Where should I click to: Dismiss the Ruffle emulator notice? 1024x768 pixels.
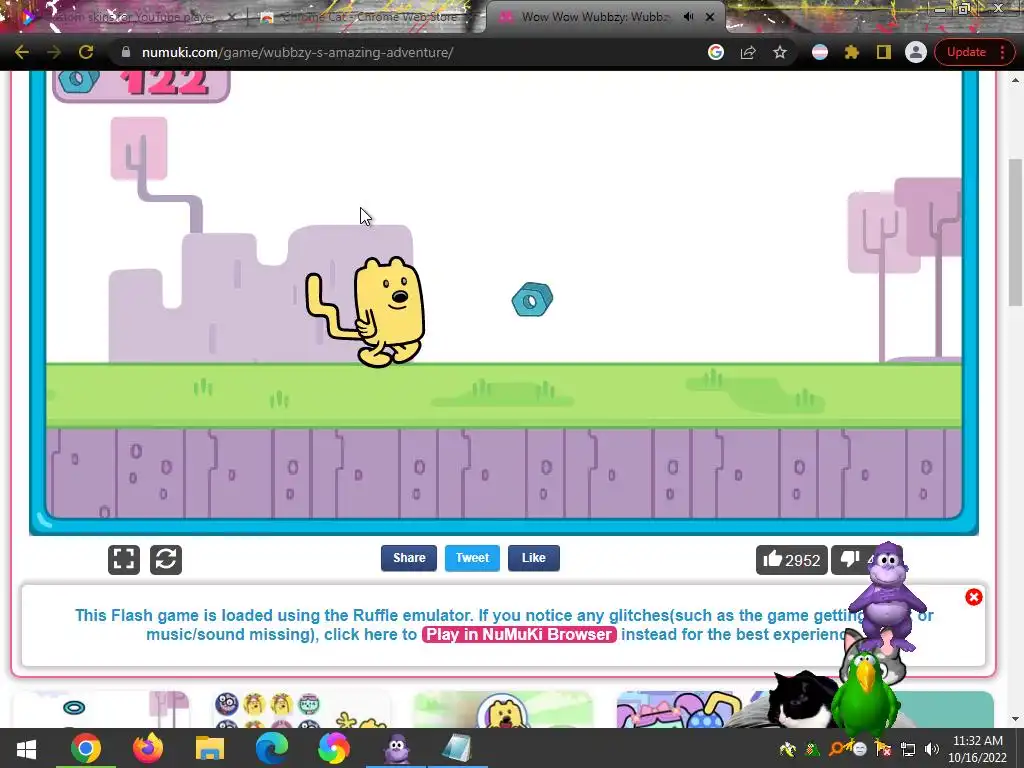coord(974,597)
